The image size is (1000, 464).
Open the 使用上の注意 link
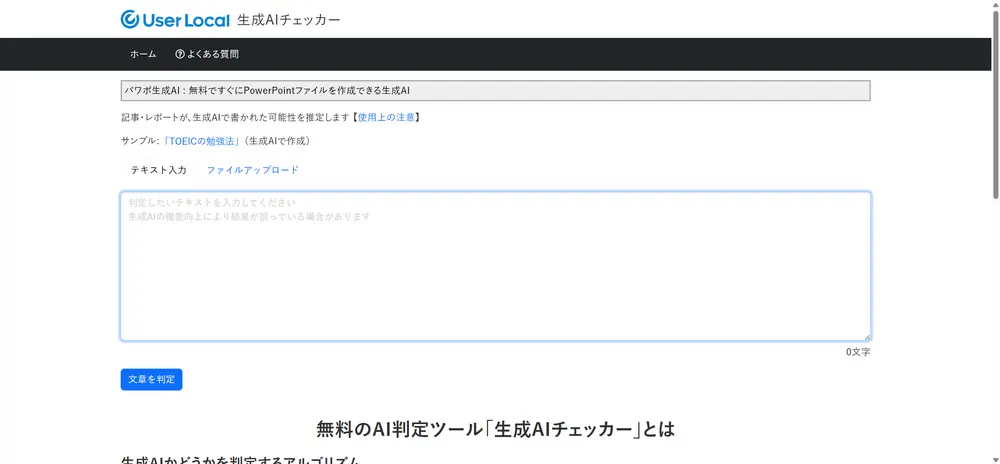[386, 117]
